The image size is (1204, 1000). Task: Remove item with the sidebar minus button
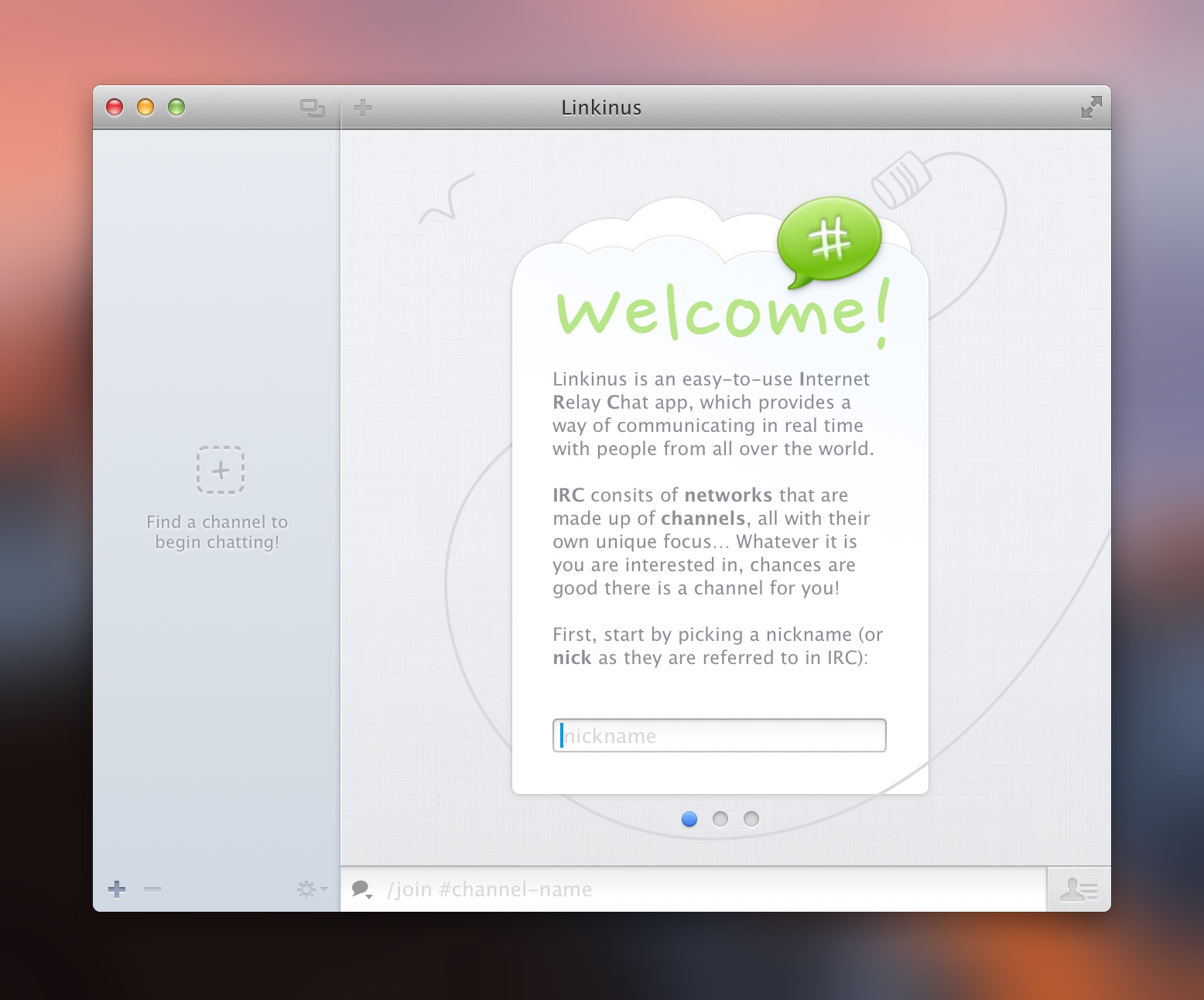coord(152,889)
